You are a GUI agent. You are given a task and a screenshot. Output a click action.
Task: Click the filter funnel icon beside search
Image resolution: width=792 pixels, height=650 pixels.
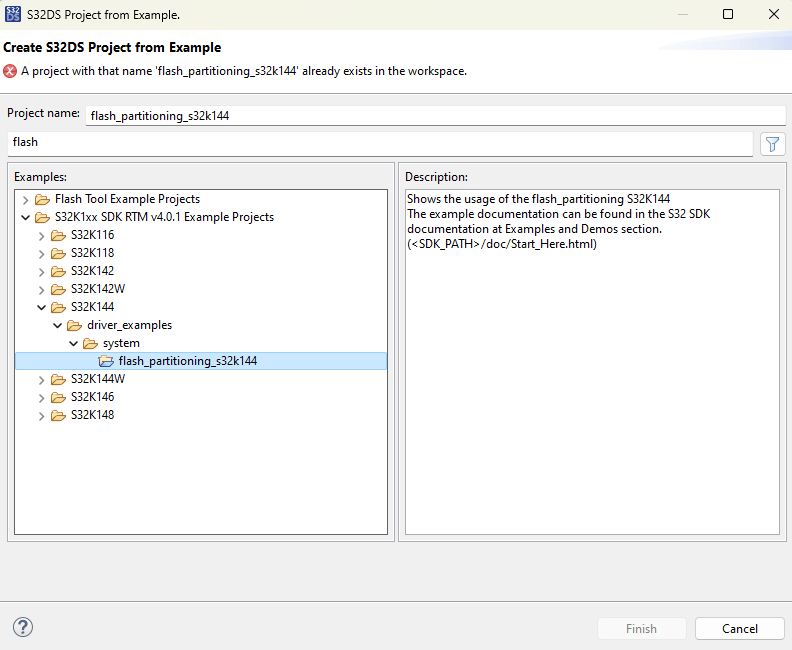click(x=772, y=144)
